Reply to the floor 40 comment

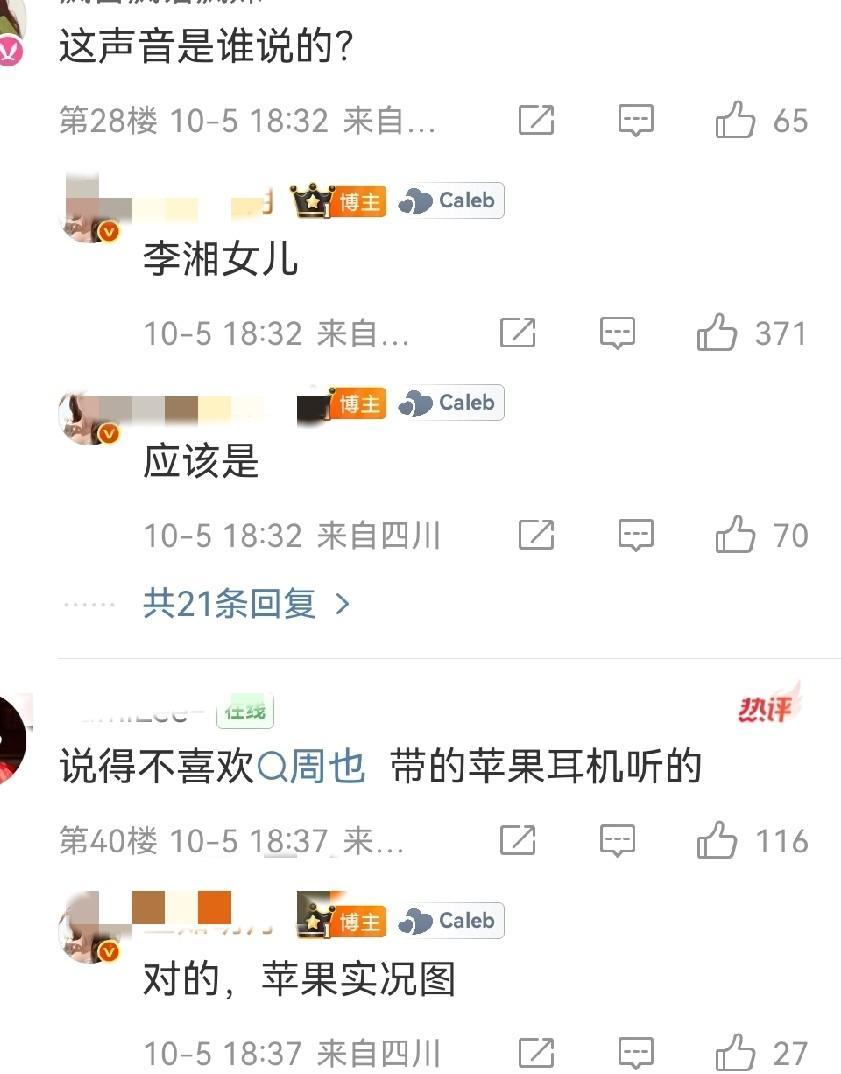click(617, 840)
